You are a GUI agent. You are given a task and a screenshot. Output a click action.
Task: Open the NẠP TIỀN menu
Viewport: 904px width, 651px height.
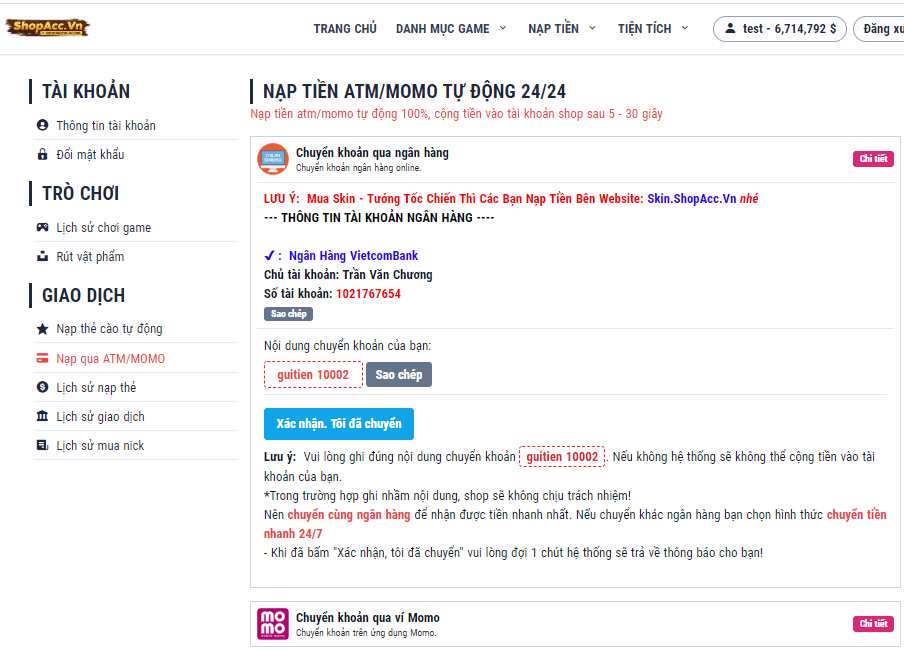pos(553,28)
